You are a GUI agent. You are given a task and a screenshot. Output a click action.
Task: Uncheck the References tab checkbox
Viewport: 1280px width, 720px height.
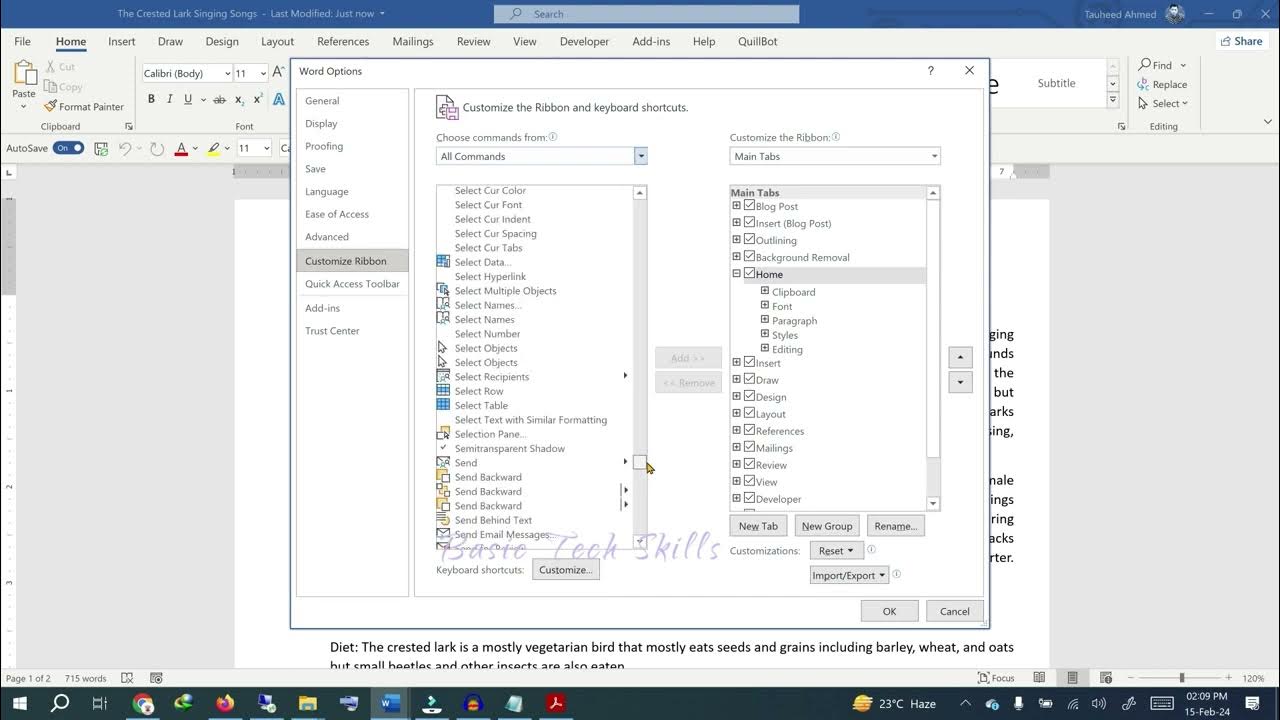click(x=750, y=431)
